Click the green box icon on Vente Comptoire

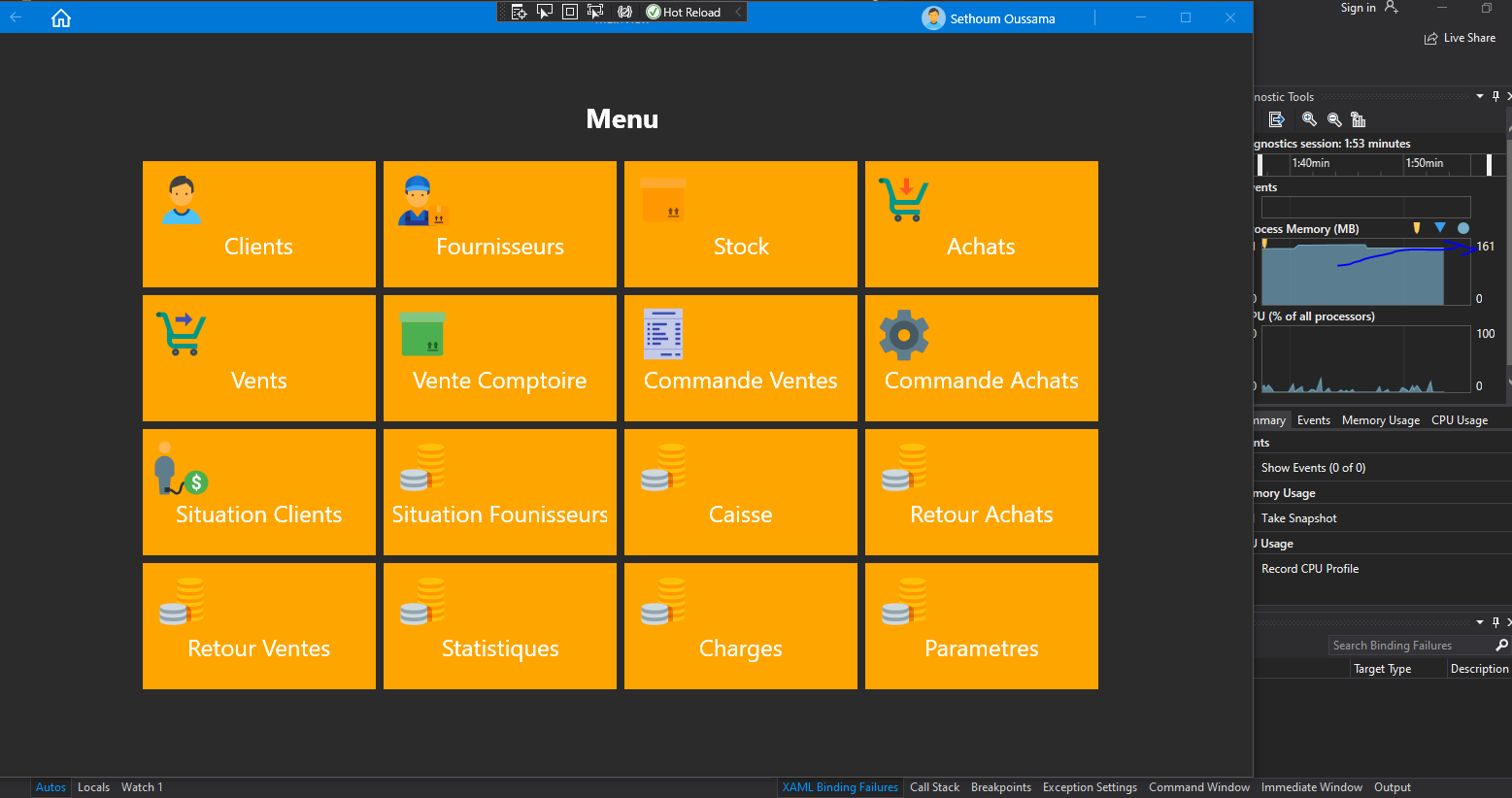[422, 334]
